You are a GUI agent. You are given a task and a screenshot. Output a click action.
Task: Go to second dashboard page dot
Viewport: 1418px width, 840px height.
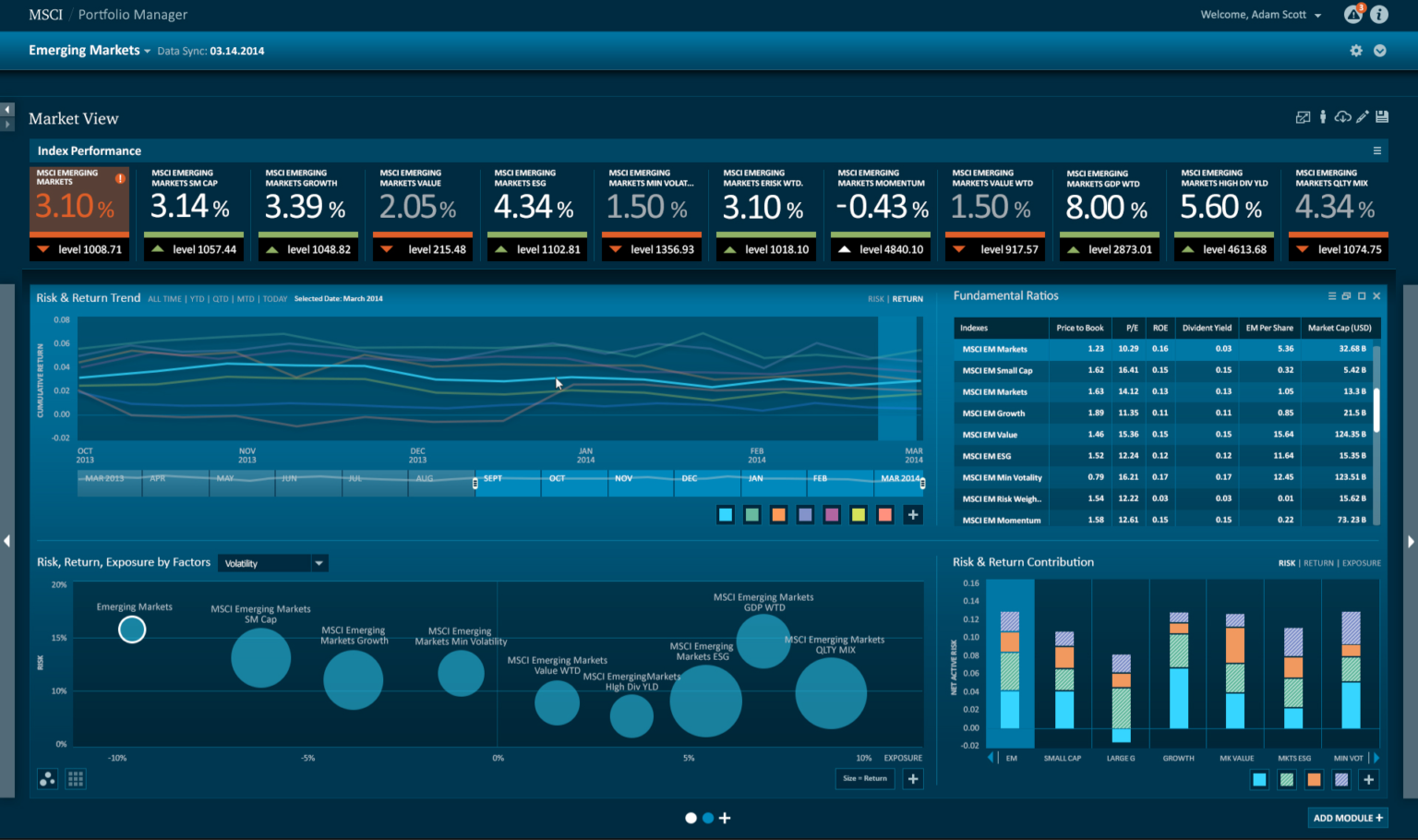pyautogui.click(x=708, y=818)
